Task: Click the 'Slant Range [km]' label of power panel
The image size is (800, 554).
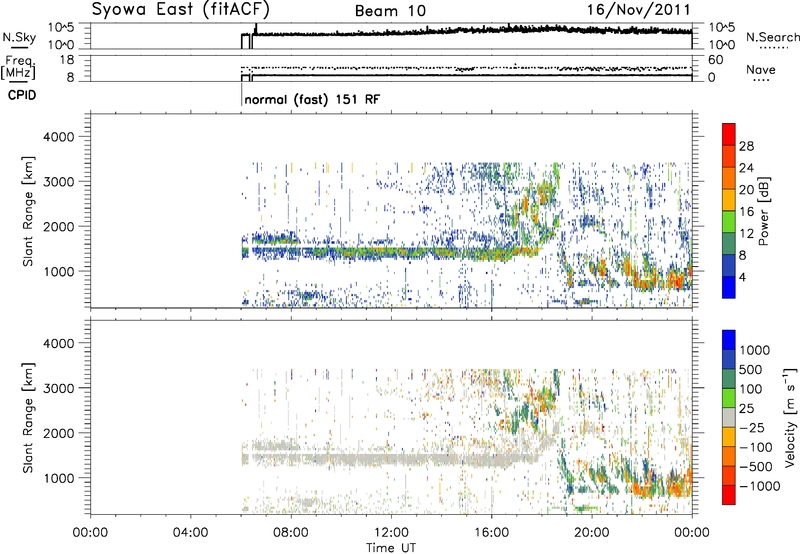Action: (28, 211)
